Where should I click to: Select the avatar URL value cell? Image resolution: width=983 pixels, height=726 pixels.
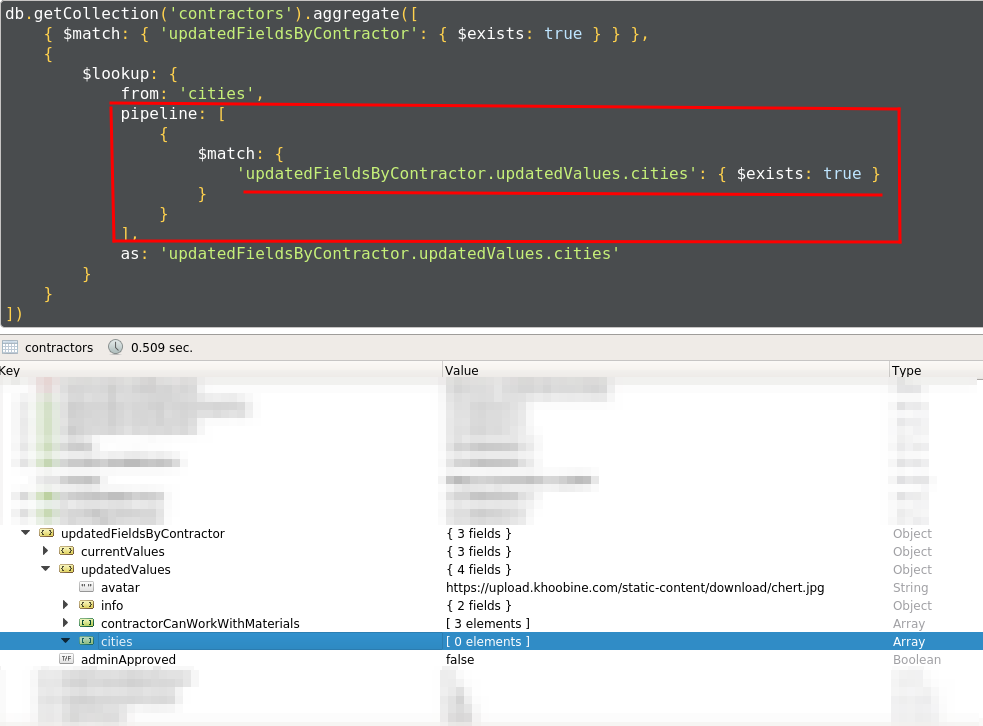point(635,588)
